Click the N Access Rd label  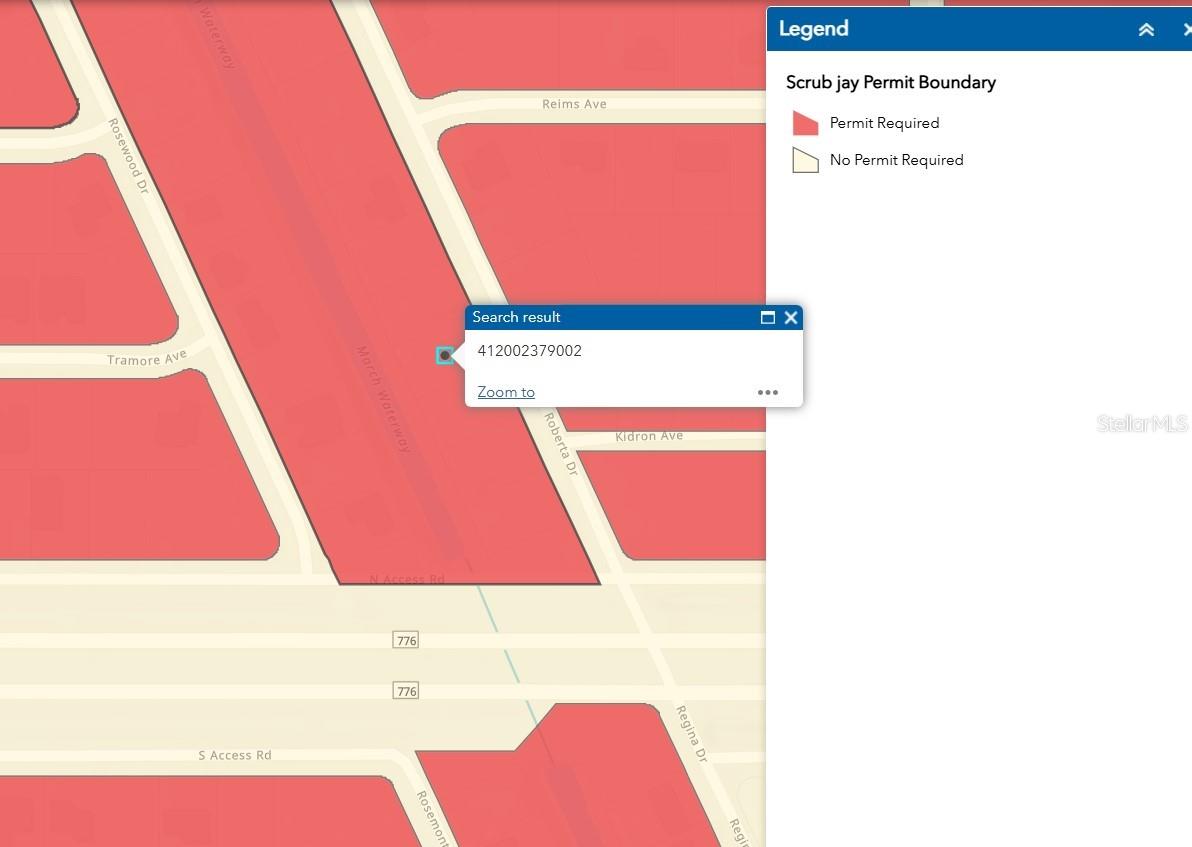(407, 579)
